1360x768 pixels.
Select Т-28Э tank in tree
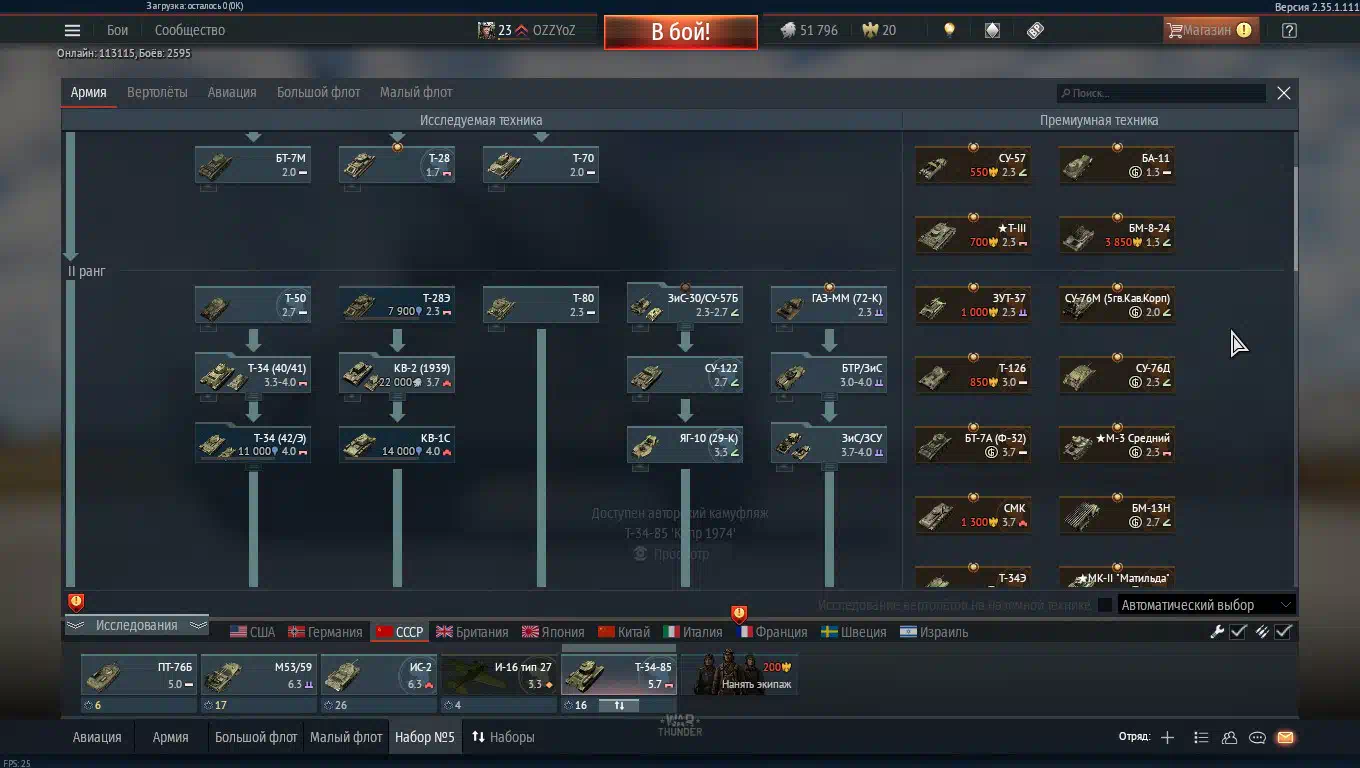[x=397, y=305]
